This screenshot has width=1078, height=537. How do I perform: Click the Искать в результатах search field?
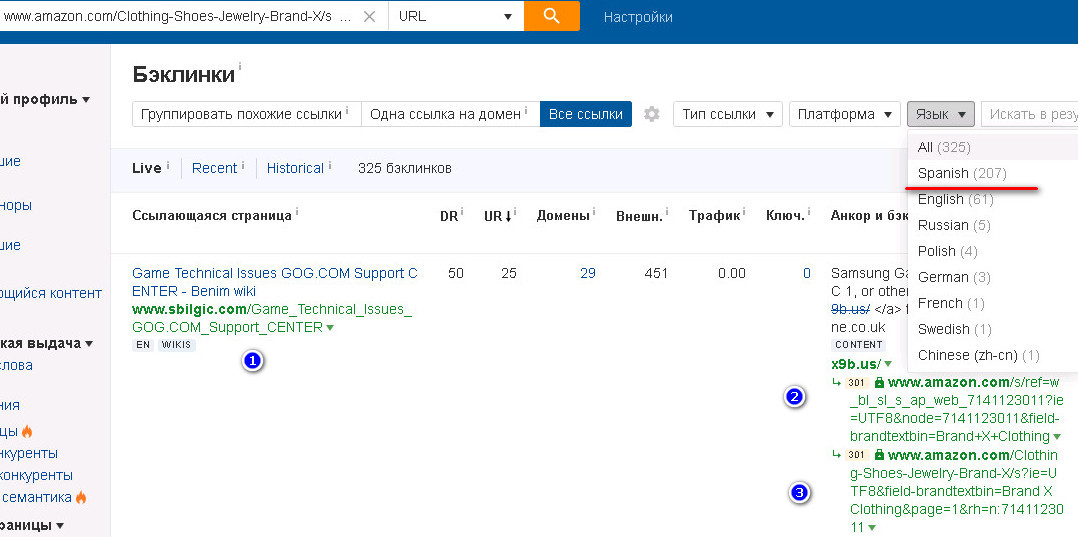pyautogui.click(x=1029, y=114)
